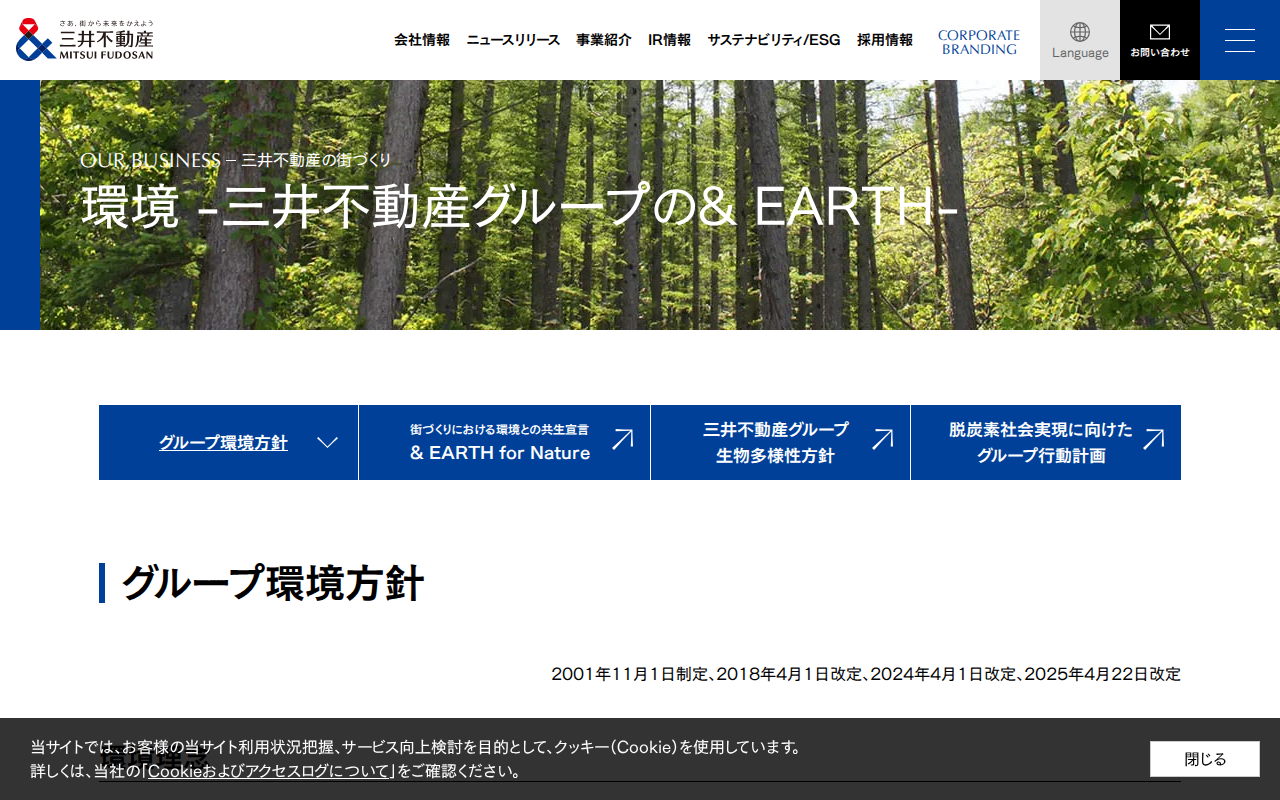The image size is (1280, 800).
Task: Click the グループ環境方針 heading
Action: pyautogui.click(x=273, y=583)
